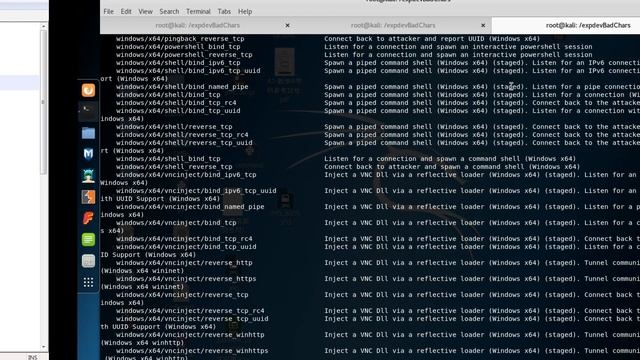The image size is (640, 360).
Task: Close the second terminal tab
Action: 483,25
